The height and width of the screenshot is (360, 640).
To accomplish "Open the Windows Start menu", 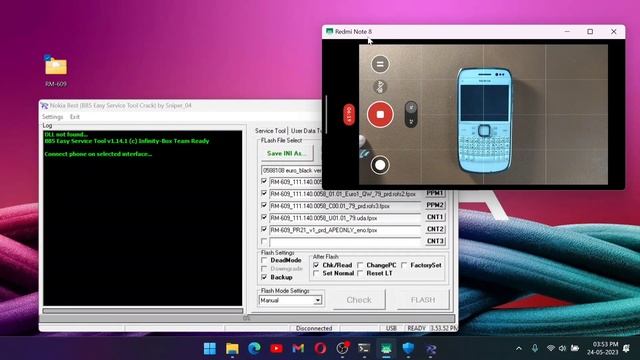I will click(x=210, y=349).
